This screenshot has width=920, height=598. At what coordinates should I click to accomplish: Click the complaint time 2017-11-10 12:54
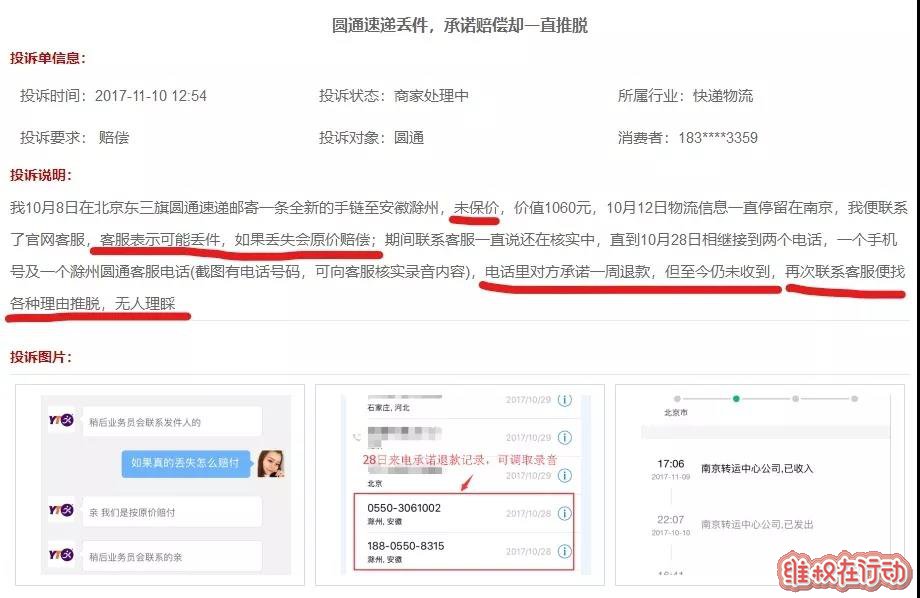click(x=151, y=96)
